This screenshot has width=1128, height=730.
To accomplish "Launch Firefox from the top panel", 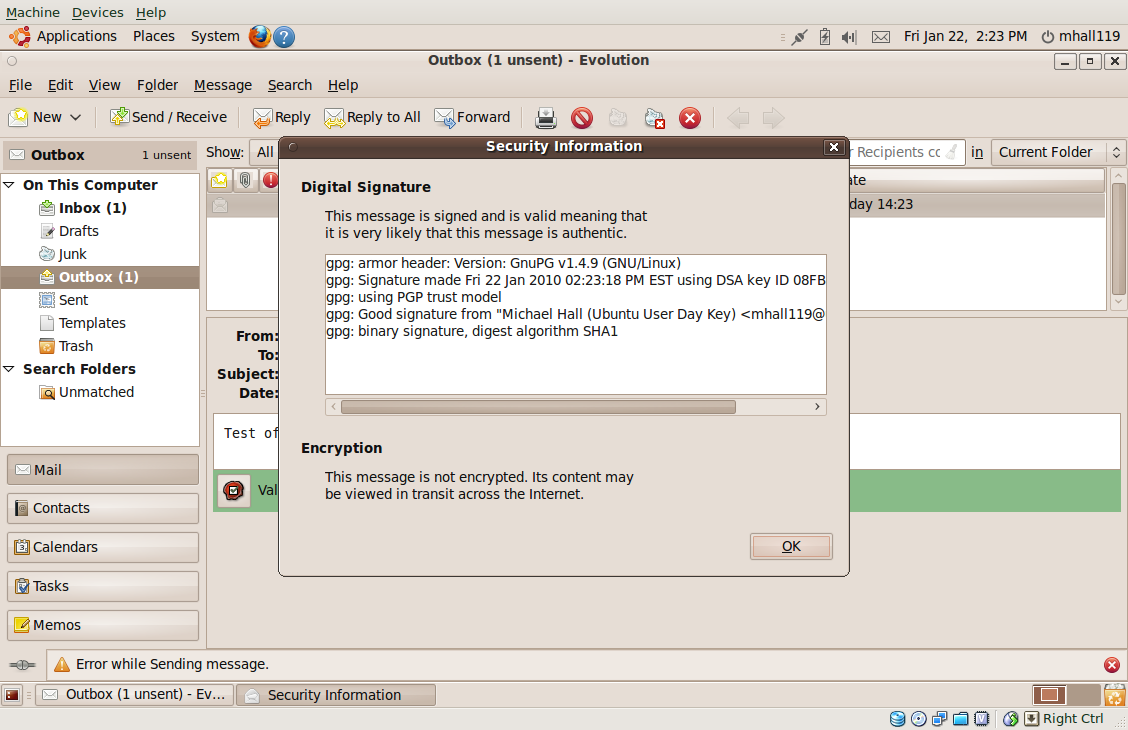I will pos(260,36).
